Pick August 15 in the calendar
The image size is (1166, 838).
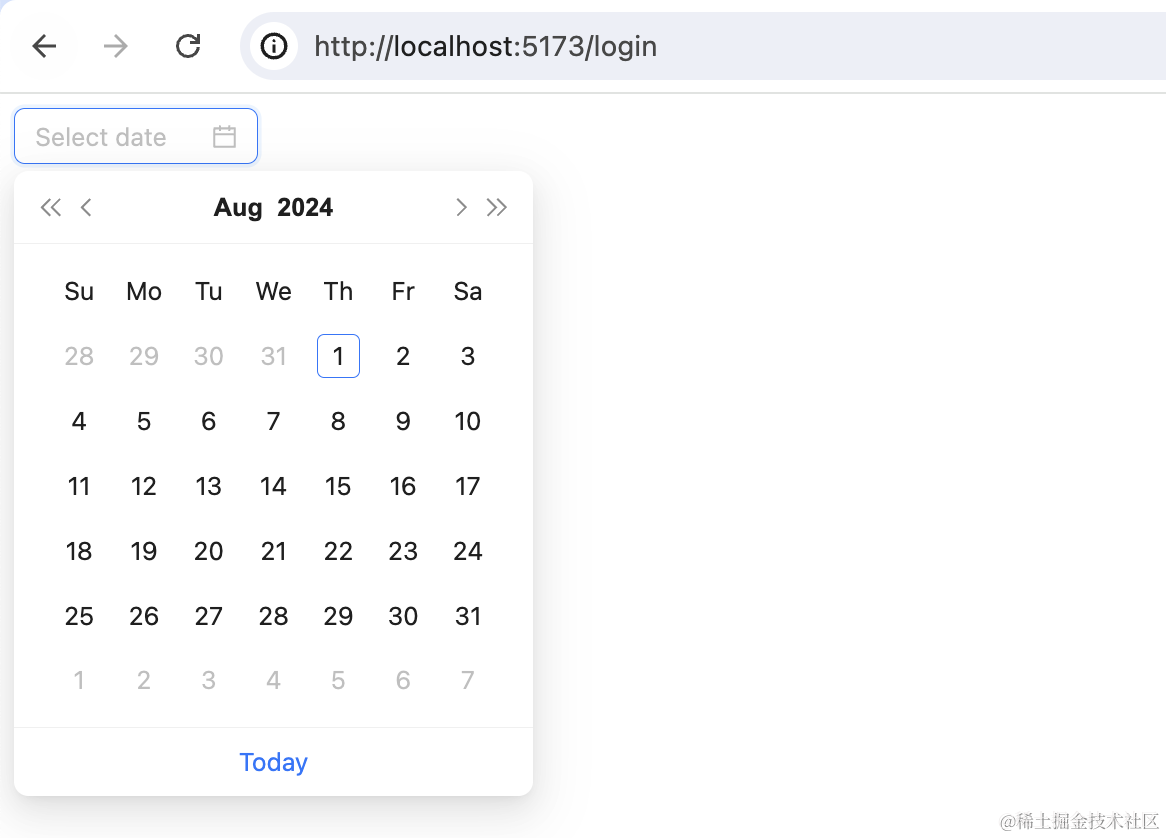tap(338, 486)
